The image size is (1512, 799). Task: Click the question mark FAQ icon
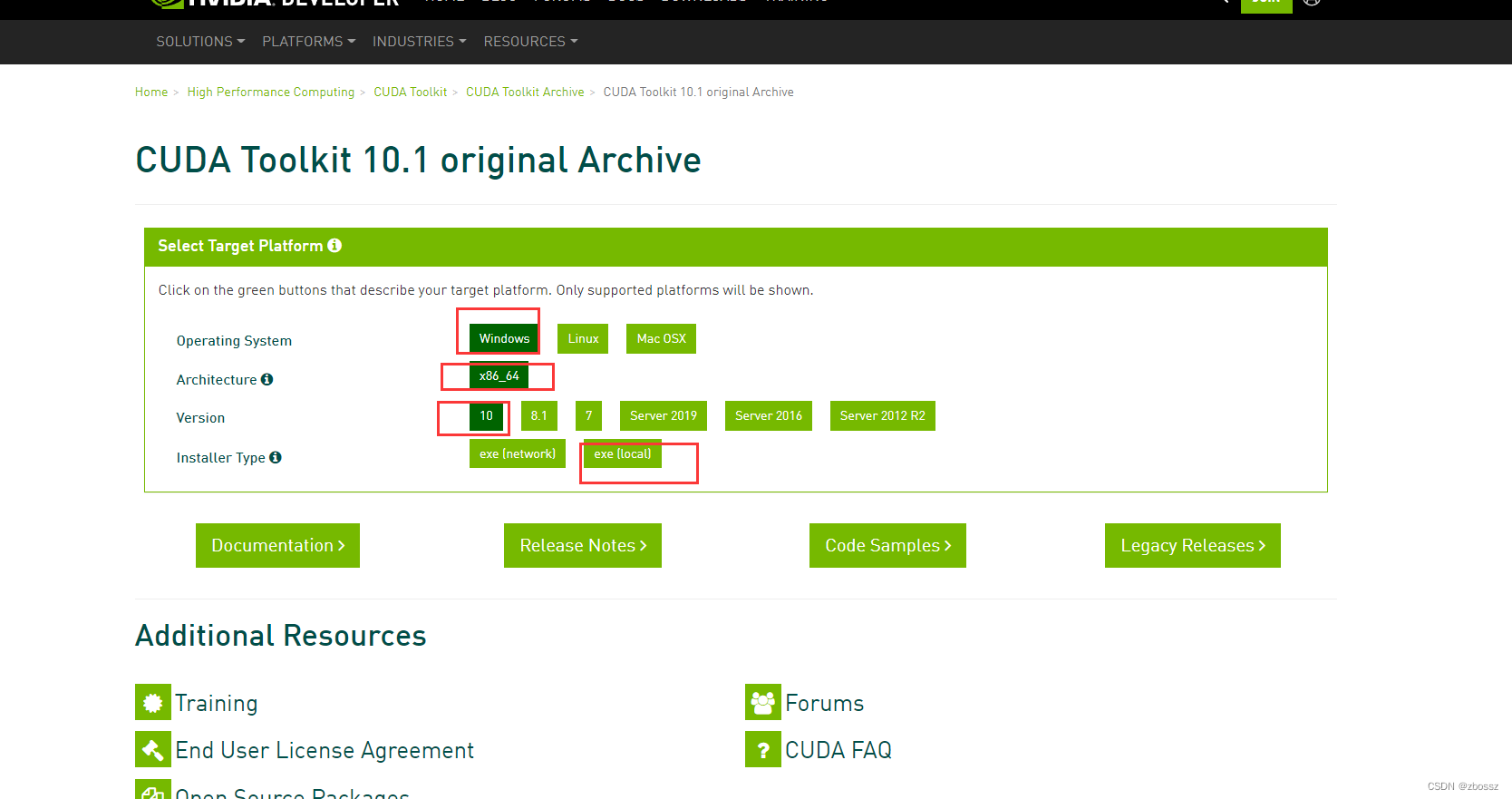pyautogui.click(x=763, y=749)
